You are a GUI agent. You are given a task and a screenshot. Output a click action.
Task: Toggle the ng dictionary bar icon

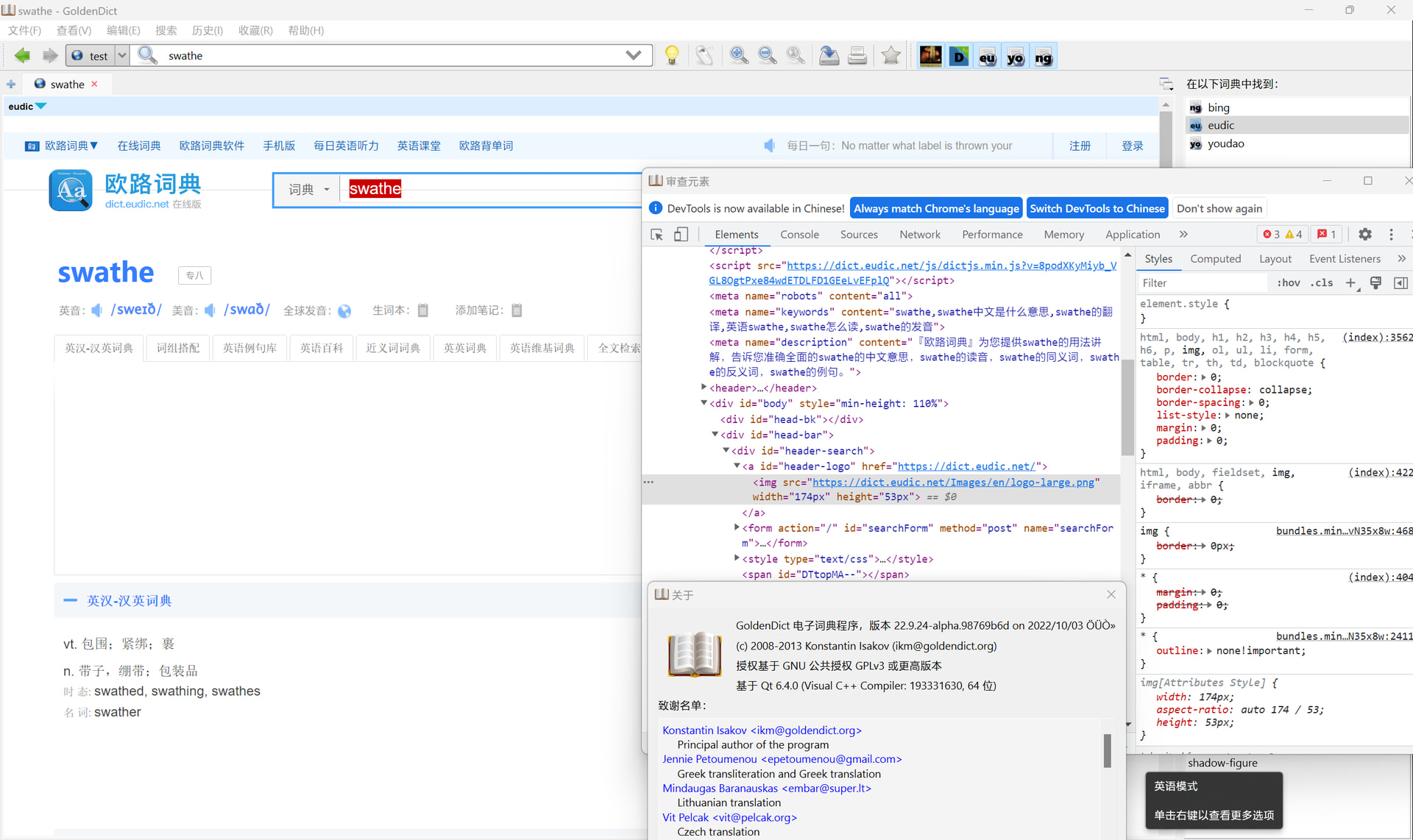coord(1043,56)
